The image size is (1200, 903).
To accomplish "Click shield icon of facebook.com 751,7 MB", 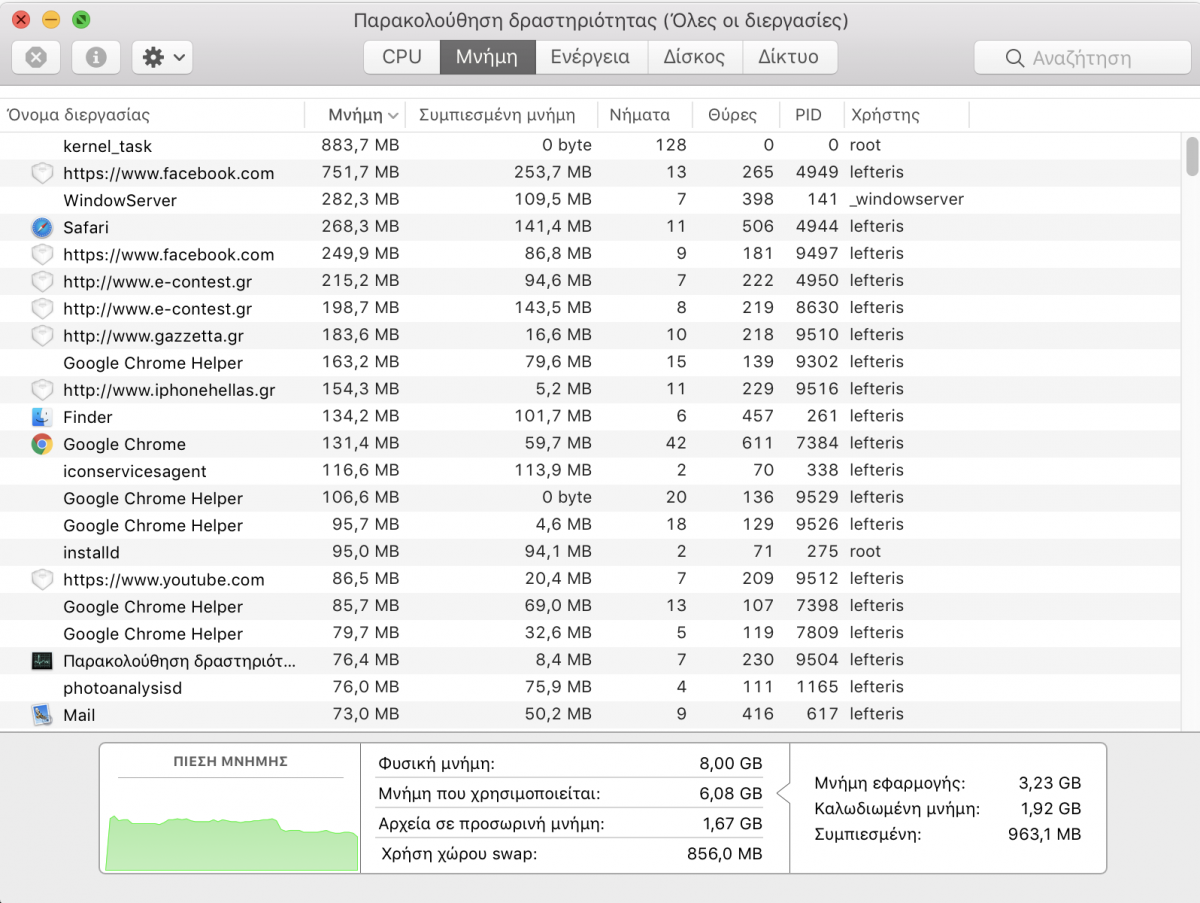I will (x=42, y=173).
